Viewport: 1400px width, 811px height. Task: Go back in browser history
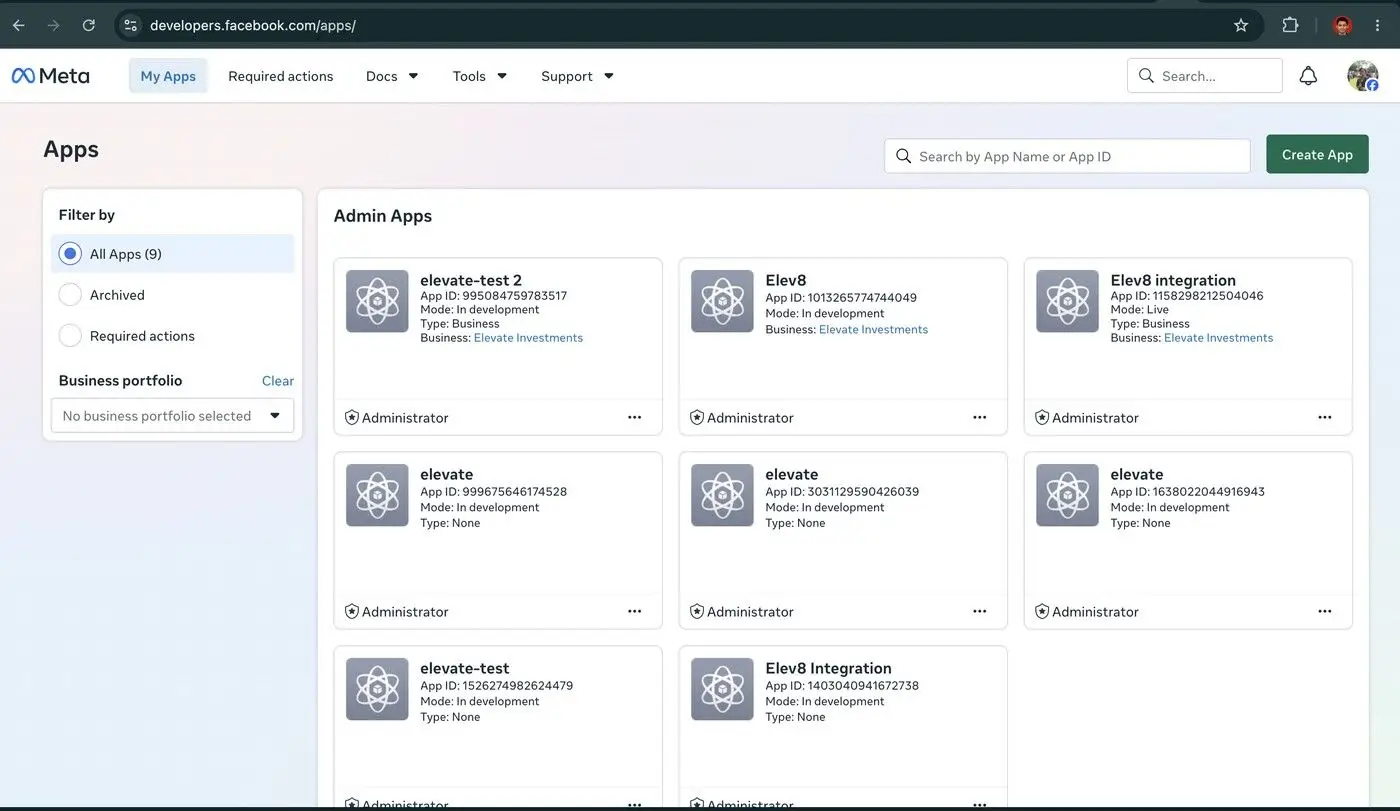pyautogui.click(x=18, y=25)
